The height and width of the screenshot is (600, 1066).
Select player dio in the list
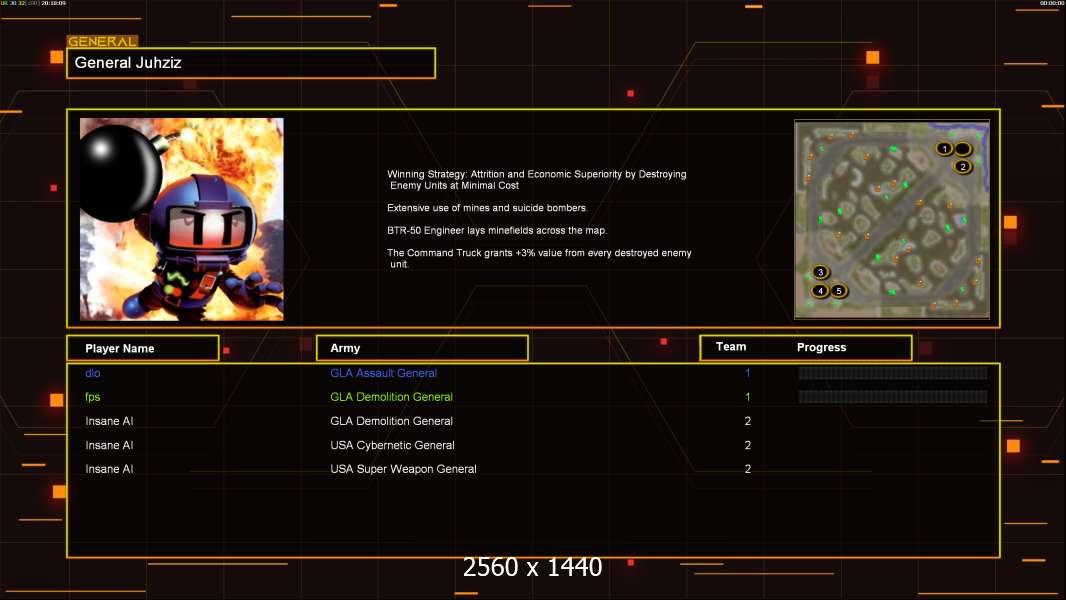tap(92, 373)
